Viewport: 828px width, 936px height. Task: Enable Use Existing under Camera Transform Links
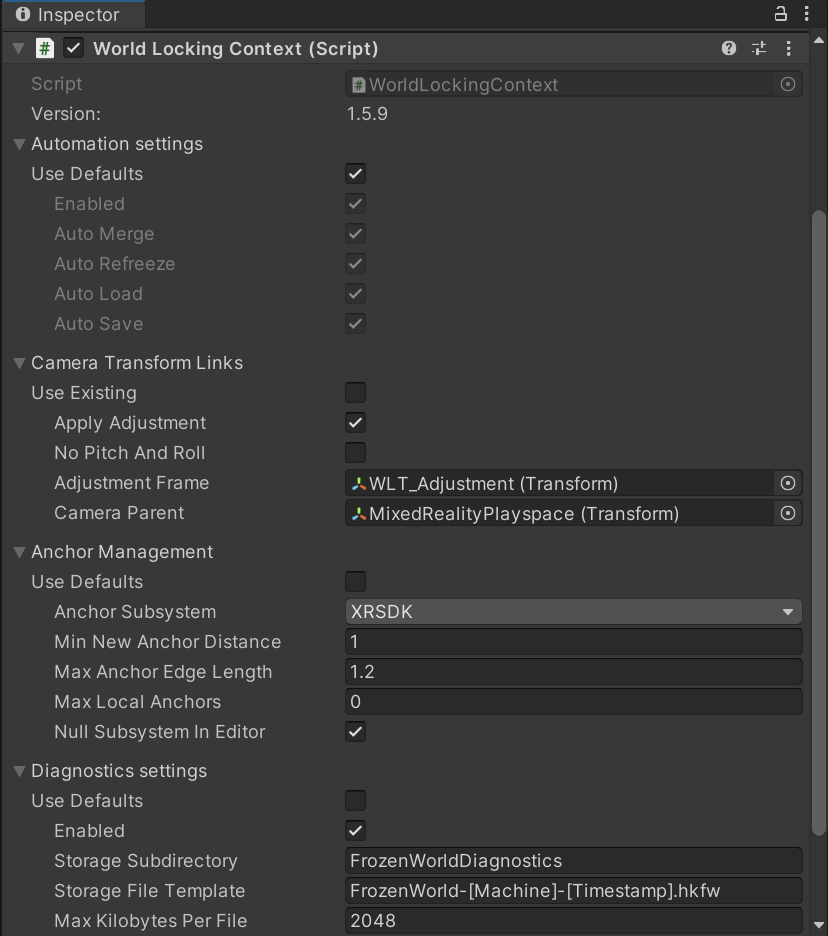355,392
